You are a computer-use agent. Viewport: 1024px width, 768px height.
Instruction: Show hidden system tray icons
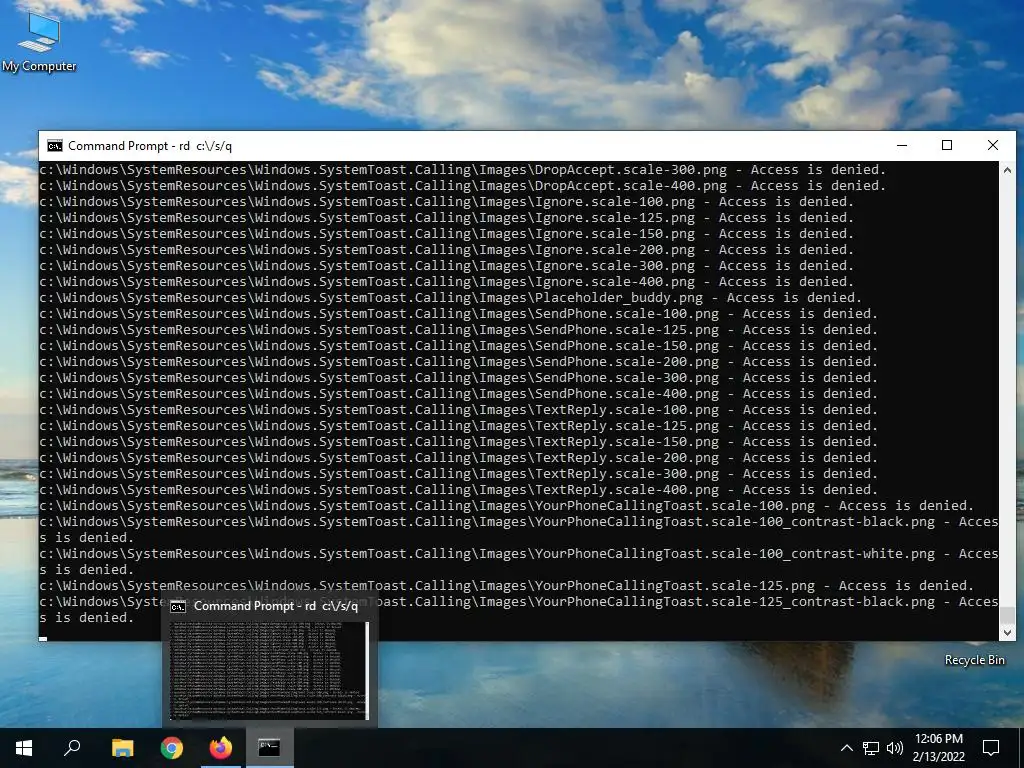(x=846, y=748)
